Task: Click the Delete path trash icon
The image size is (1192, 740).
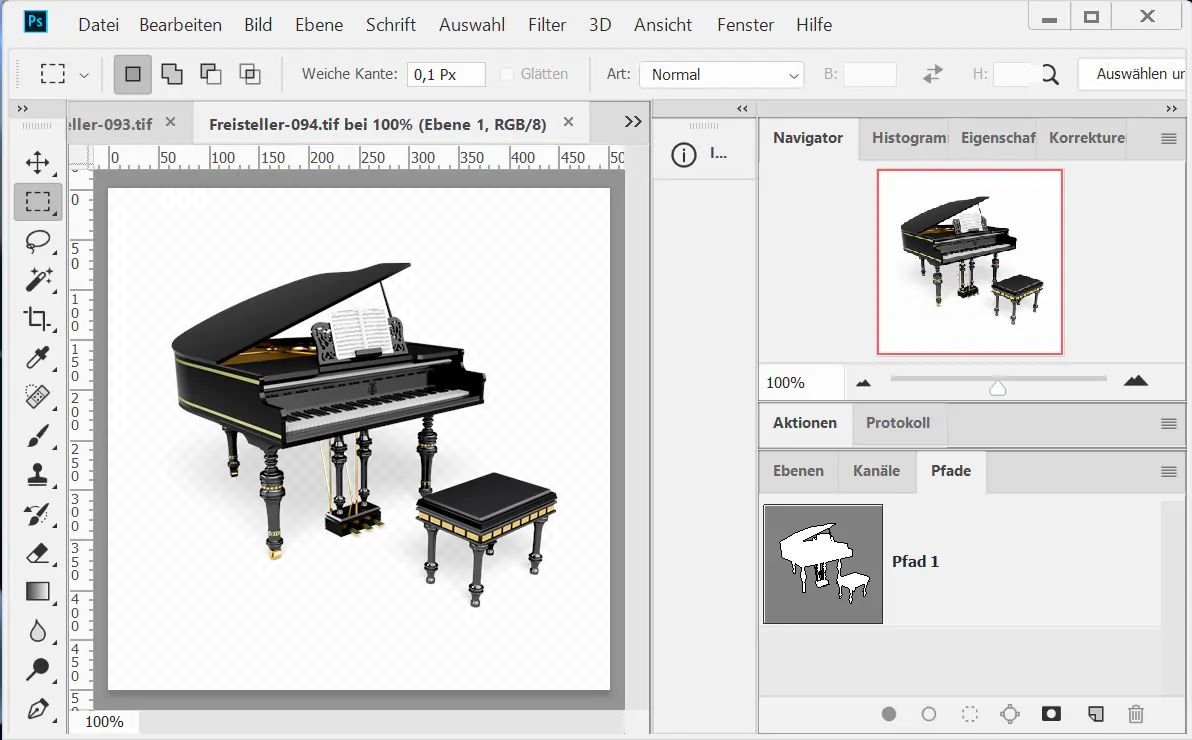Action: (1135, 714)
